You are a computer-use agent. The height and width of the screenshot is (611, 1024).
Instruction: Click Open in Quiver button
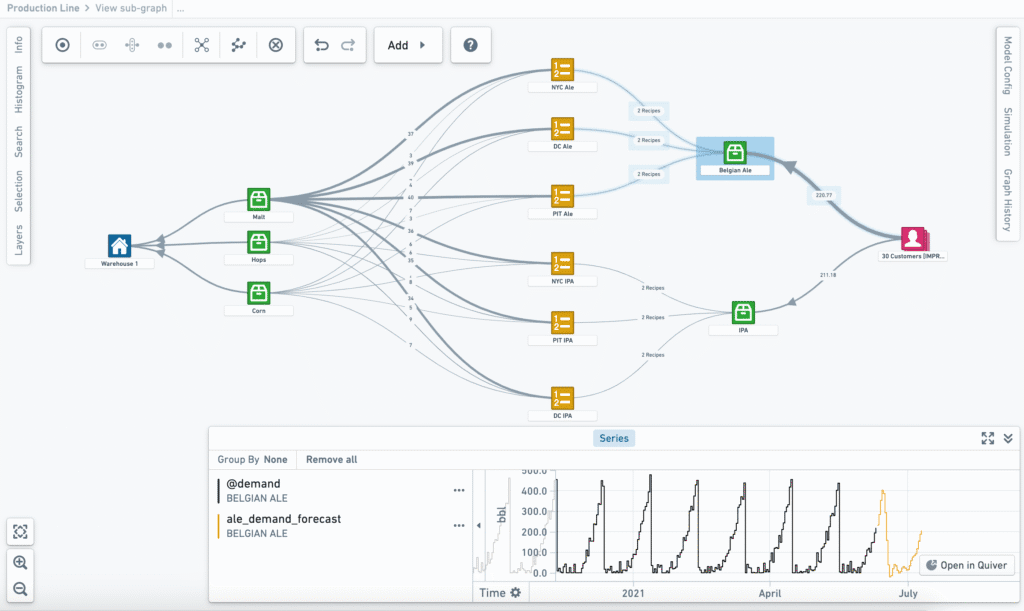click(967, 565)
